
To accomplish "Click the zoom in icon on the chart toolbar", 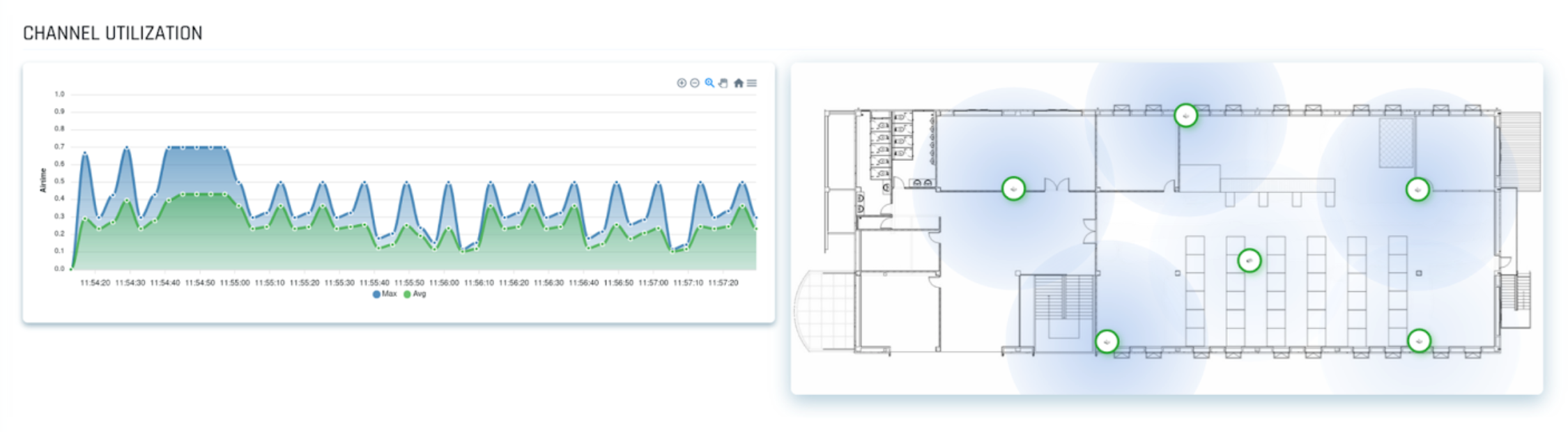I will tap(682, 83).
